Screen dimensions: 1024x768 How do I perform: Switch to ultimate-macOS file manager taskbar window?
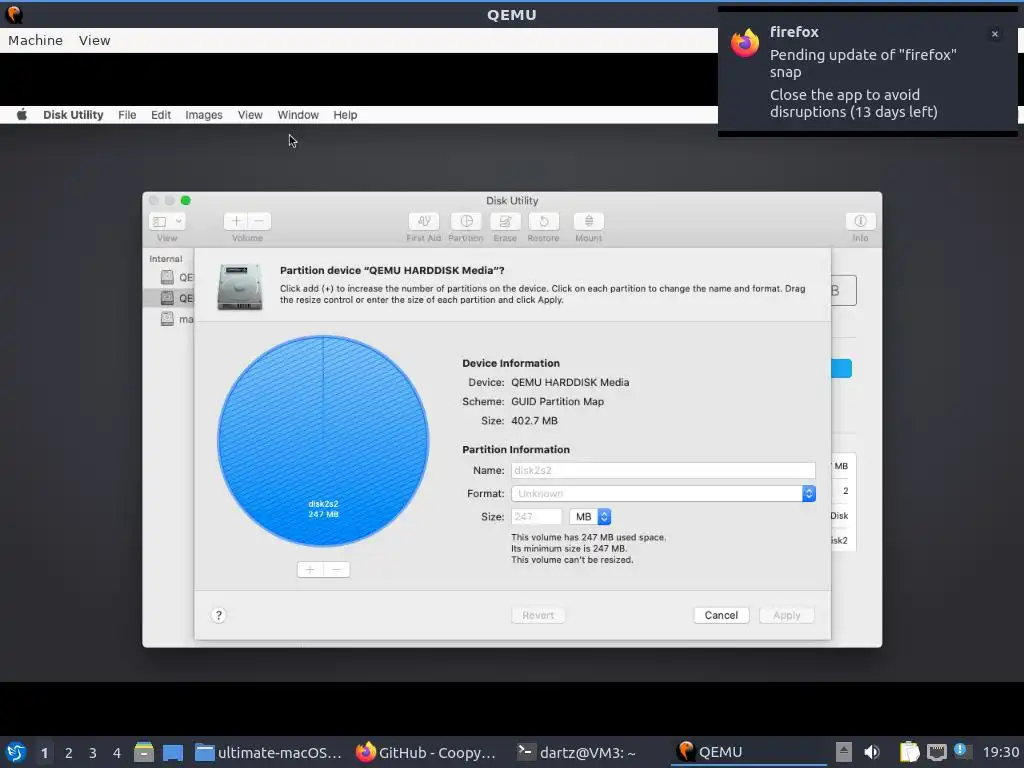[268, 752]
